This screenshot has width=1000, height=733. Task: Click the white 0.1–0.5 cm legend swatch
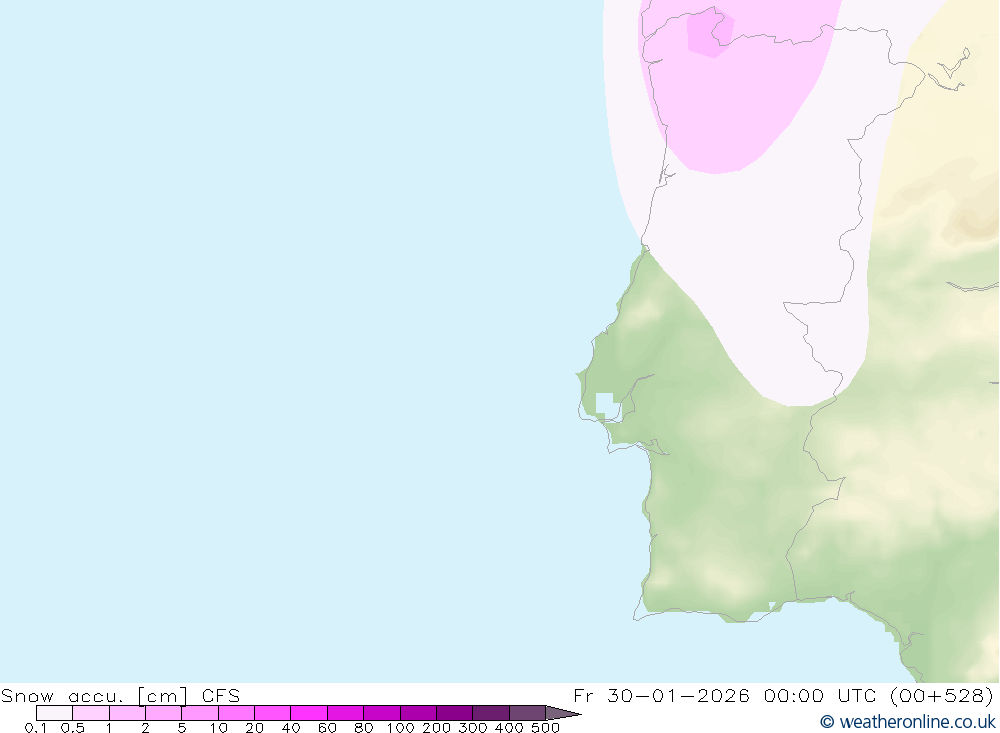coord(54,713)
